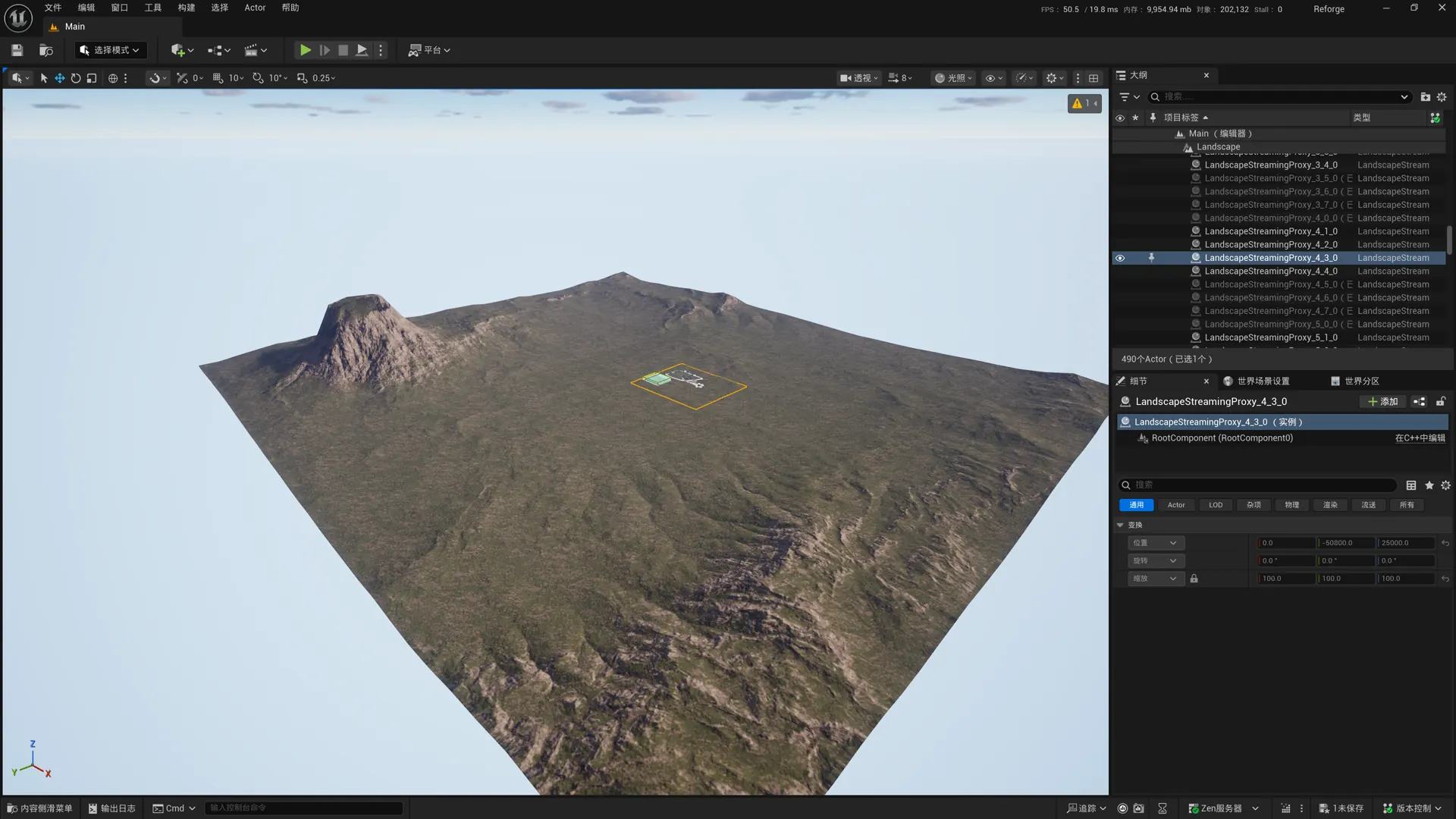Add a new folder in the outliner
The image size is (1456, 819).
tap(1425, 97)
